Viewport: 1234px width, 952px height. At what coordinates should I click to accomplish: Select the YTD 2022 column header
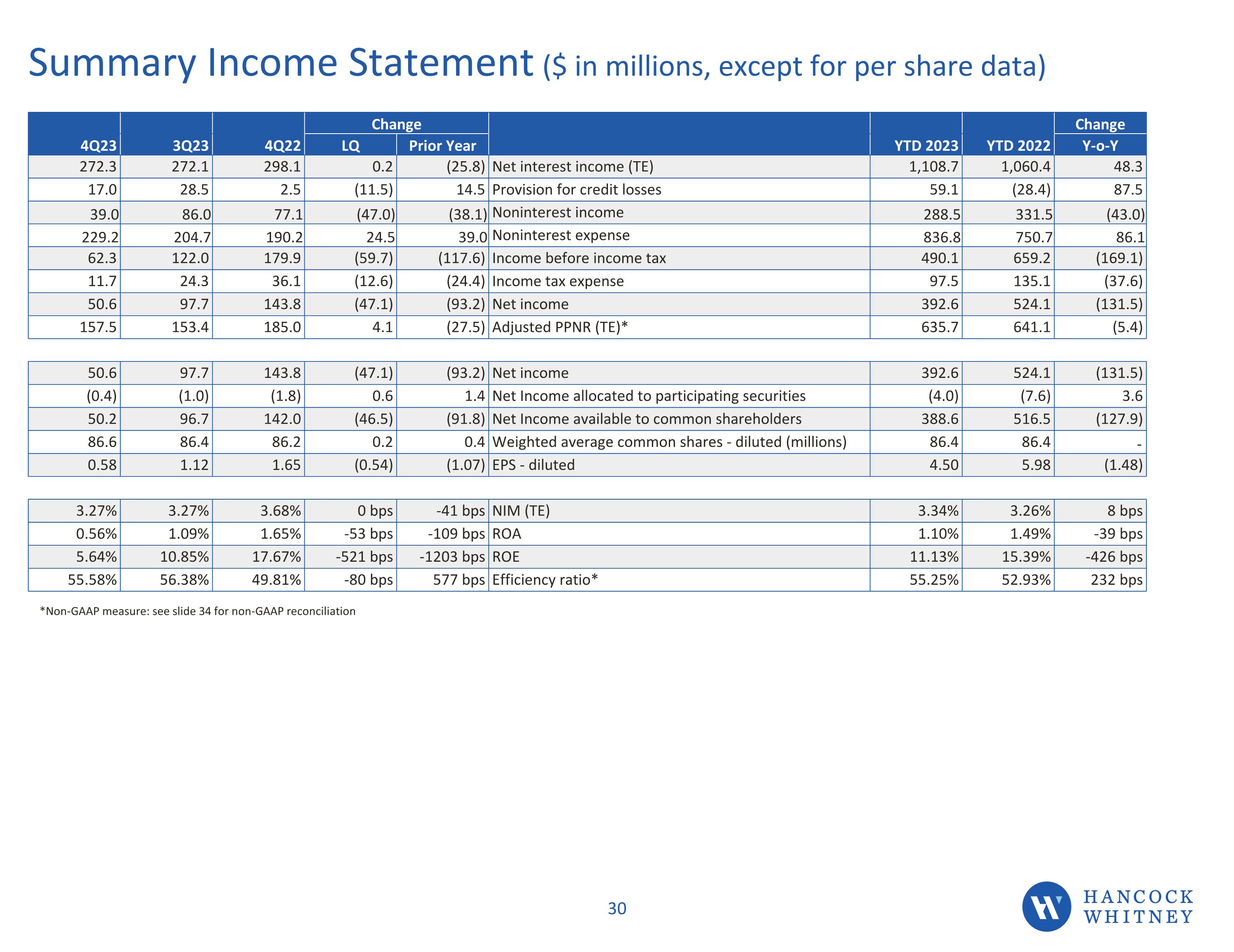(1018, 146)
